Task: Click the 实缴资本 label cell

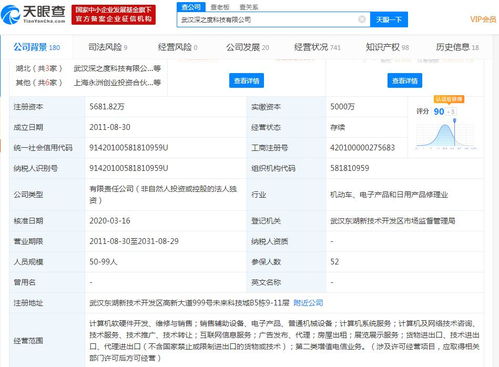Action: click(286, 107)
